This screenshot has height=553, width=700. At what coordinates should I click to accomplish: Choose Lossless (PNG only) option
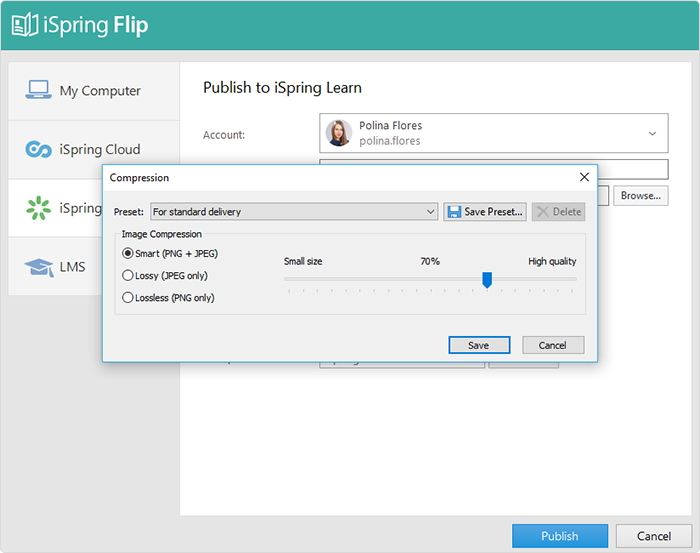pos(127,297)
